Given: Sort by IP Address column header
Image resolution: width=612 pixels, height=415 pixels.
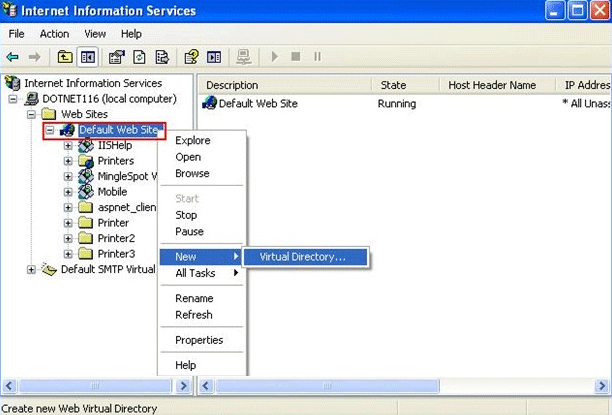Looking at the screenshot, I should coord(584,85).
